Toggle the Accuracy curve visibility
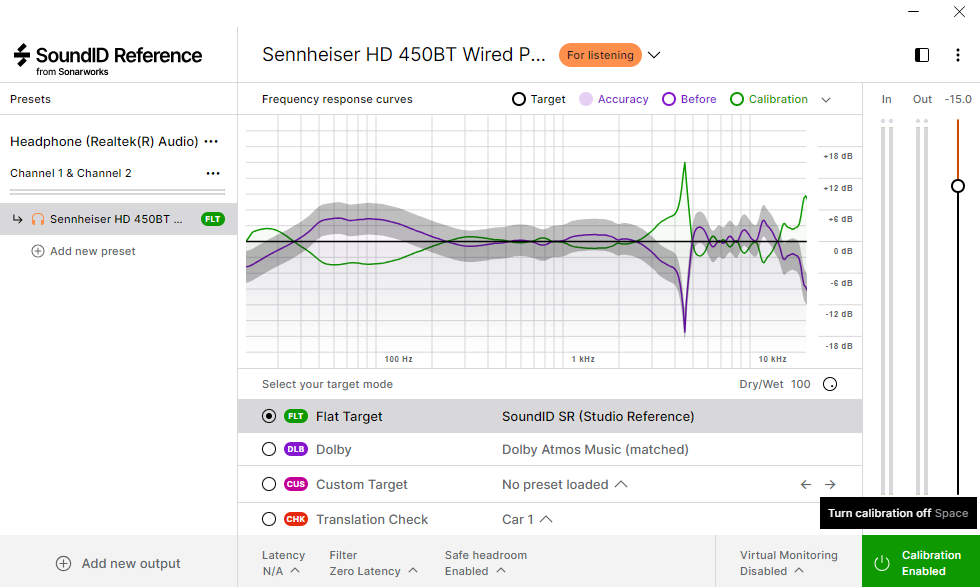 613,99
